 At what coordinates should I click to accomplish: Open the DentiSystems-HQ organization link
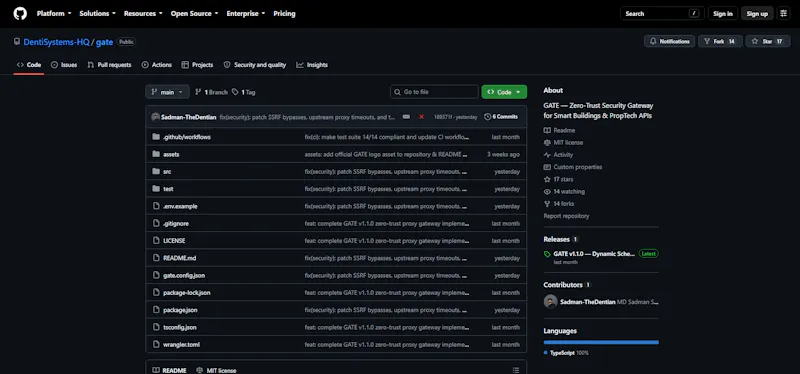56,42
